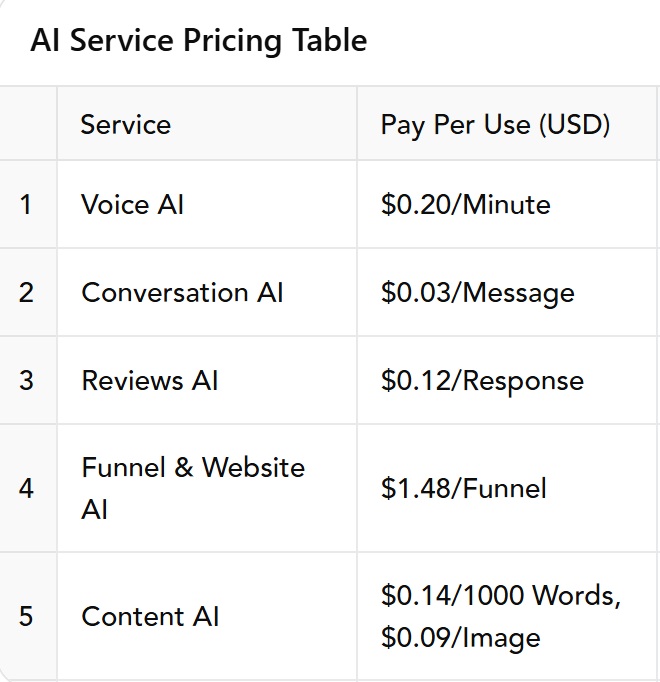Click the $0.20/Minute price cell
This screenshot has width=660, height=682.
507,204
